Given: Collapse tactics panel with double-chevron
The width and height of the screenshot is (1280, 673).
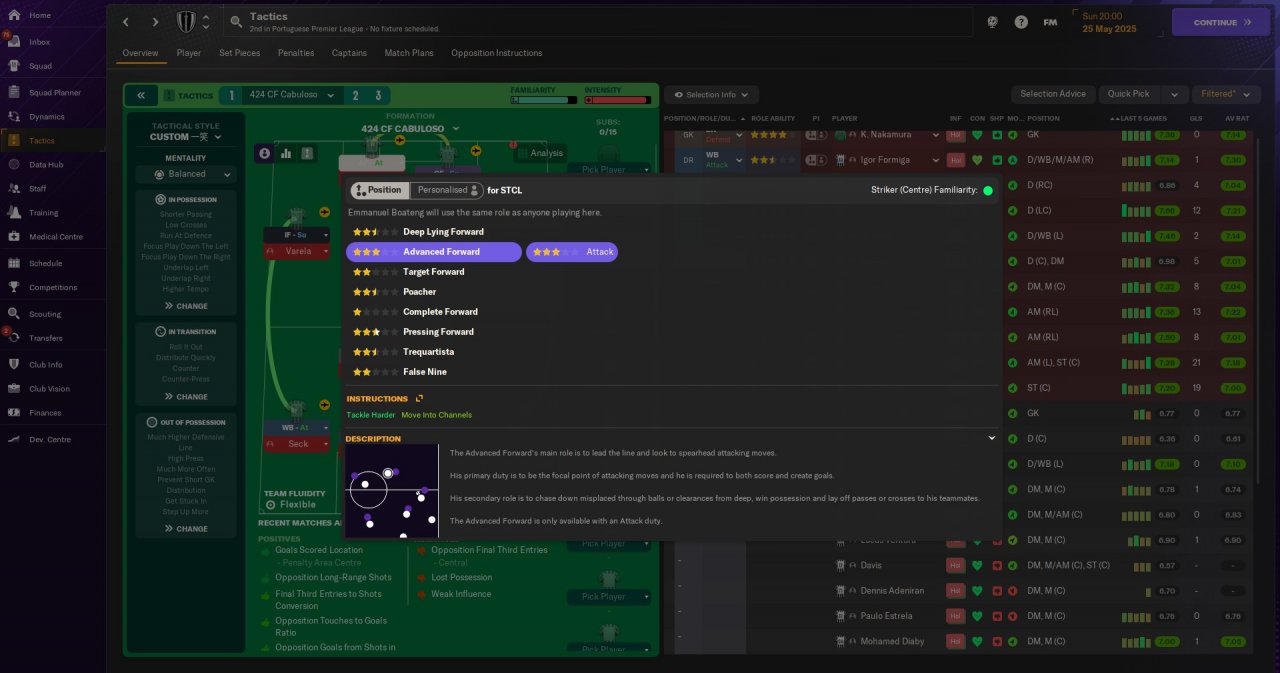Looking at the screenshot, I should click(141, 95).
